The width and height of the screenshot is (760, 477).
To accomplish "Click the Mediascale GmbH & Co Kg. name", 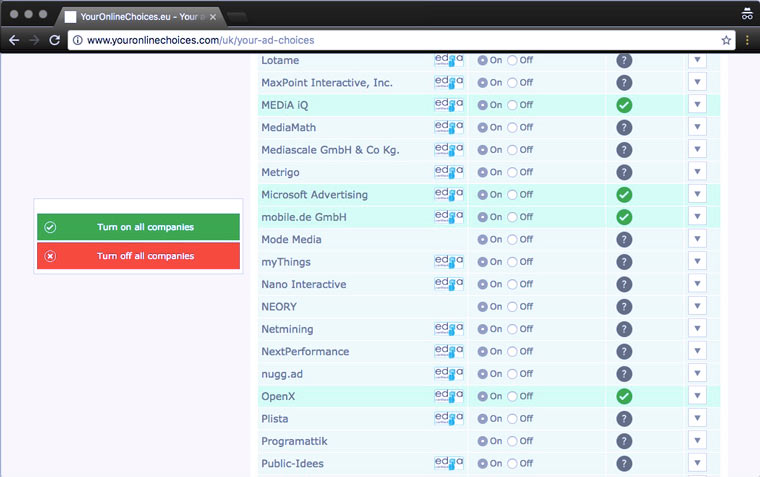I will tap(331, 150).
